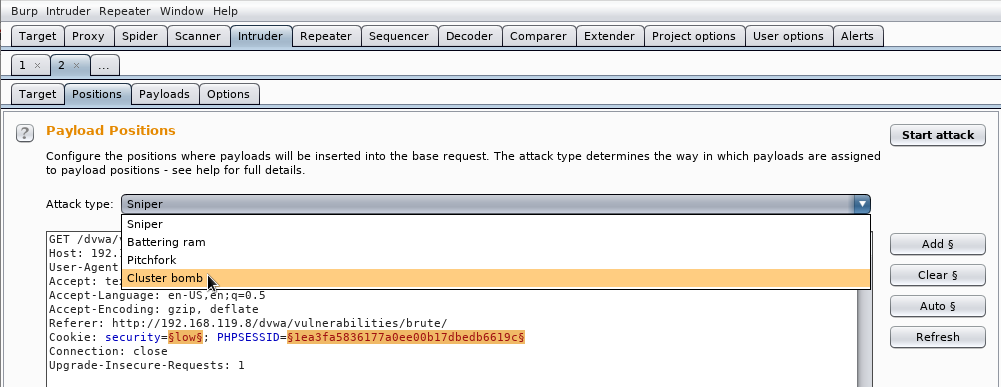Screen dimensions: 1001x387
Task: Select the Positions sub-tab
Action: click(97, 94)
